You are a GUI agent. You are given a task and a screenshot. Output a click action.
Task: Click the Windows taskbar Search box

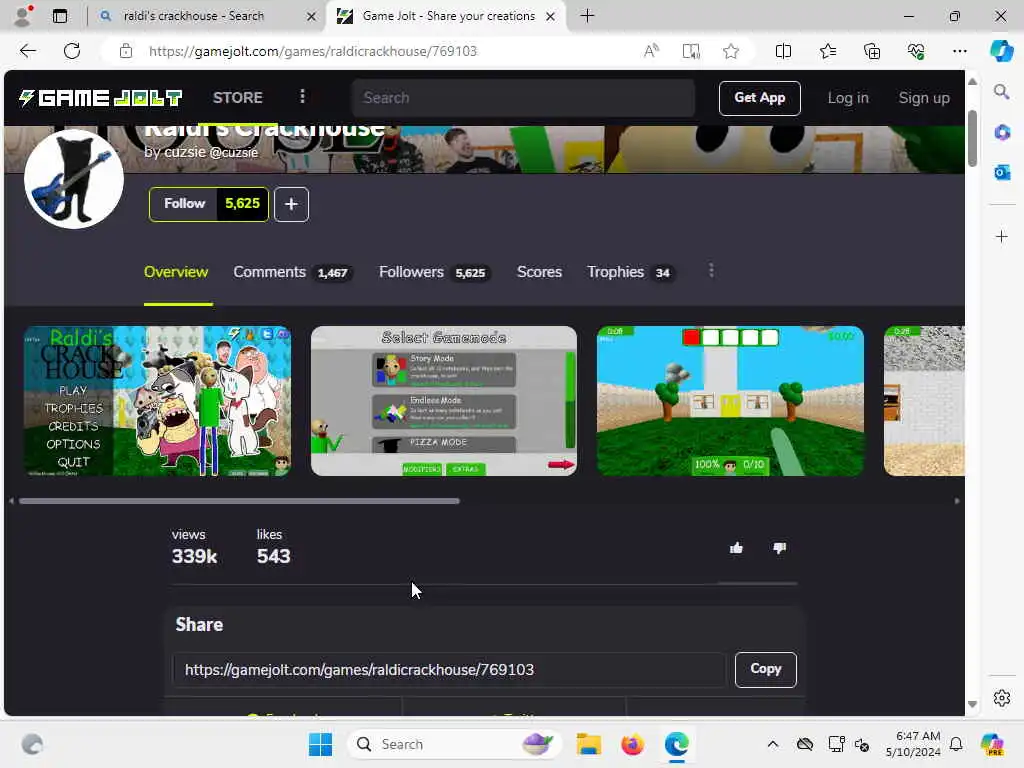tap(455, 744)
